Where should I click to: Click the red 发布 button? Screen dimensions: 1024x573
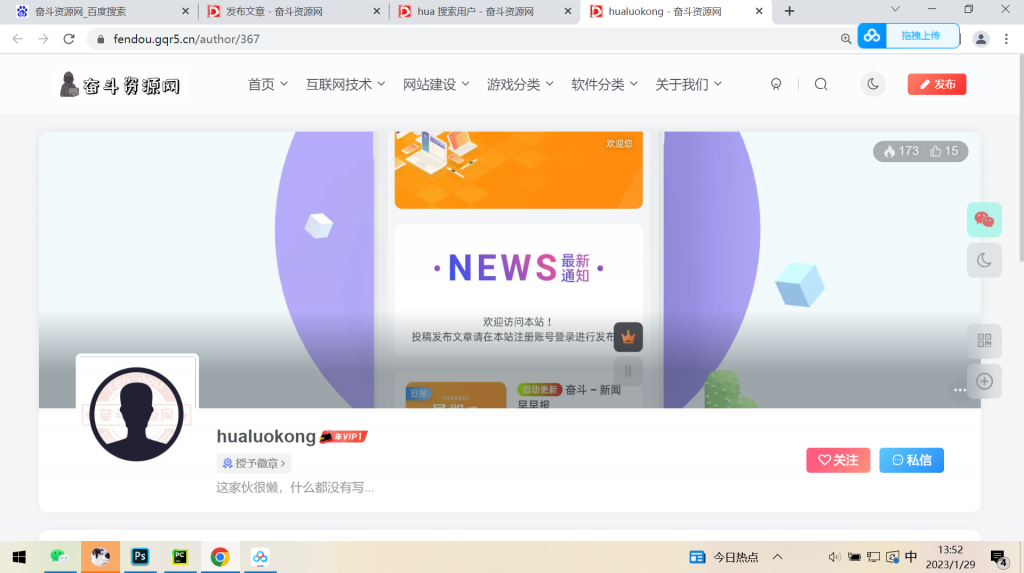[x=936, y=84]
